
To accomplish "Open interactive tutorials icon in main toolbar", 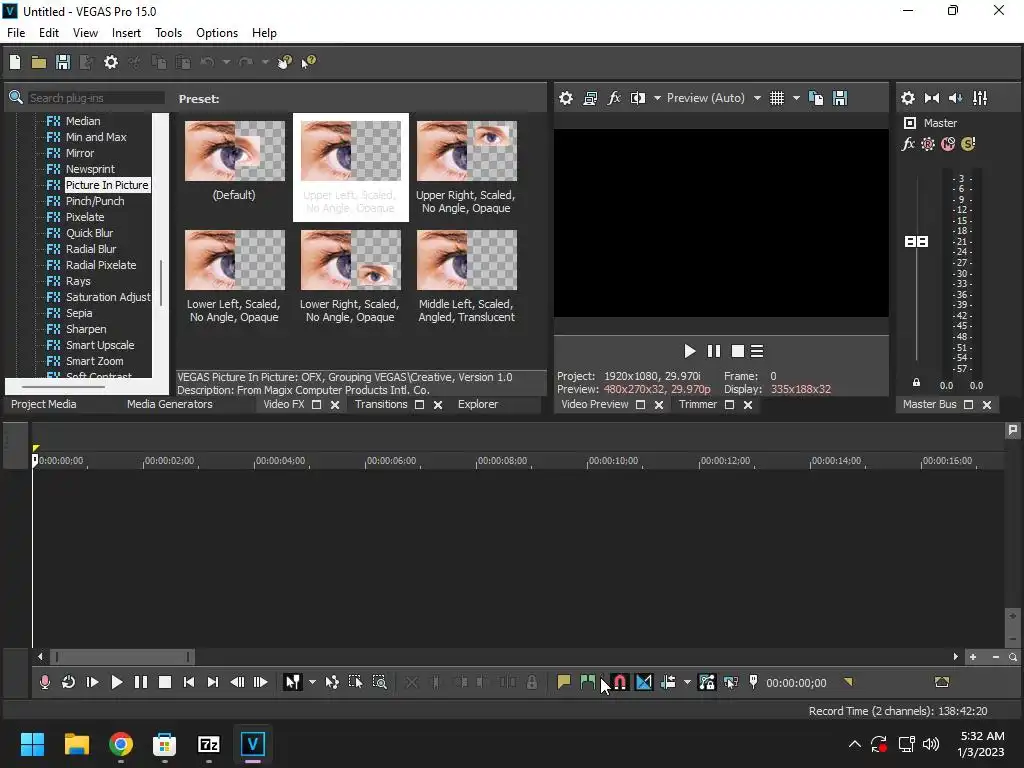I will [285, 62].
